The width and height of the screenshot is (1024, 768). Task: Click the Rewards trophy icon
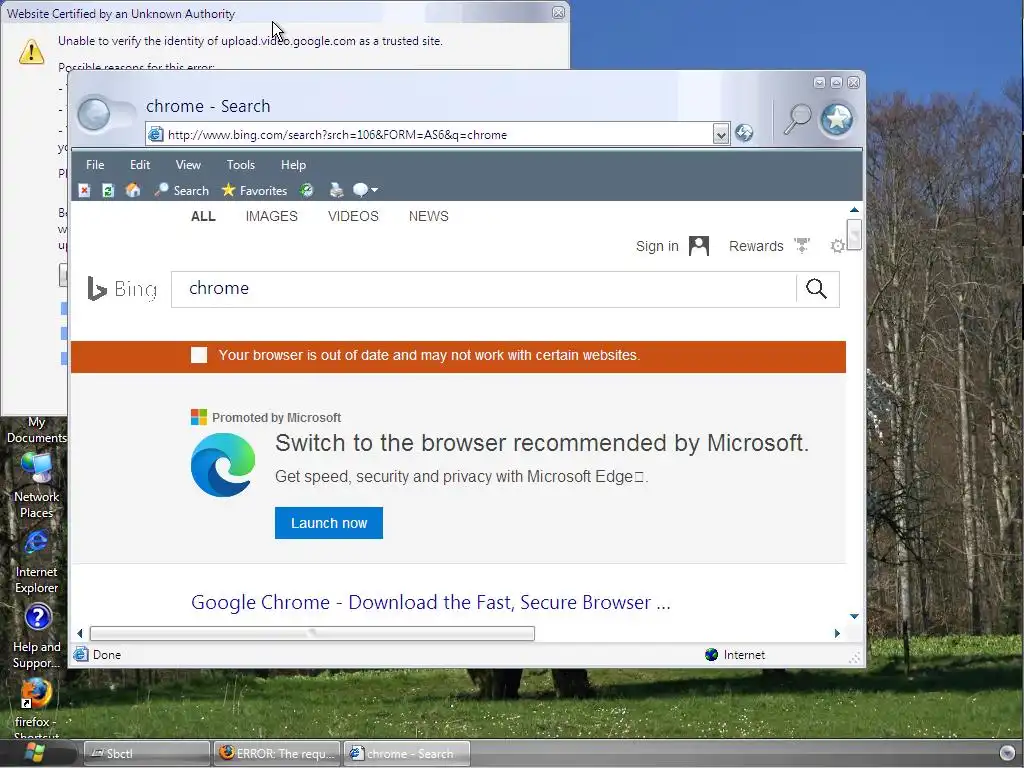coord(802,246)
